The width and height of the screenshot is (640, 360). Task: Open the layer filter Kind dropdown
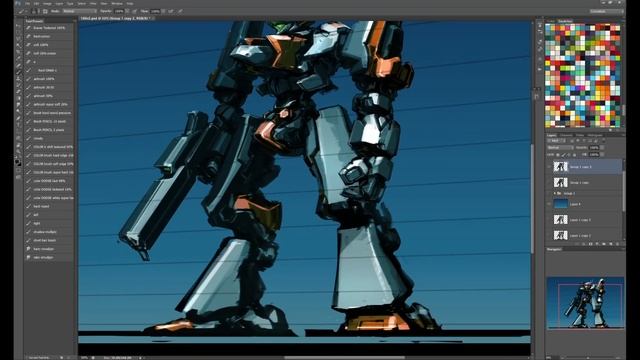pos(556,141)
